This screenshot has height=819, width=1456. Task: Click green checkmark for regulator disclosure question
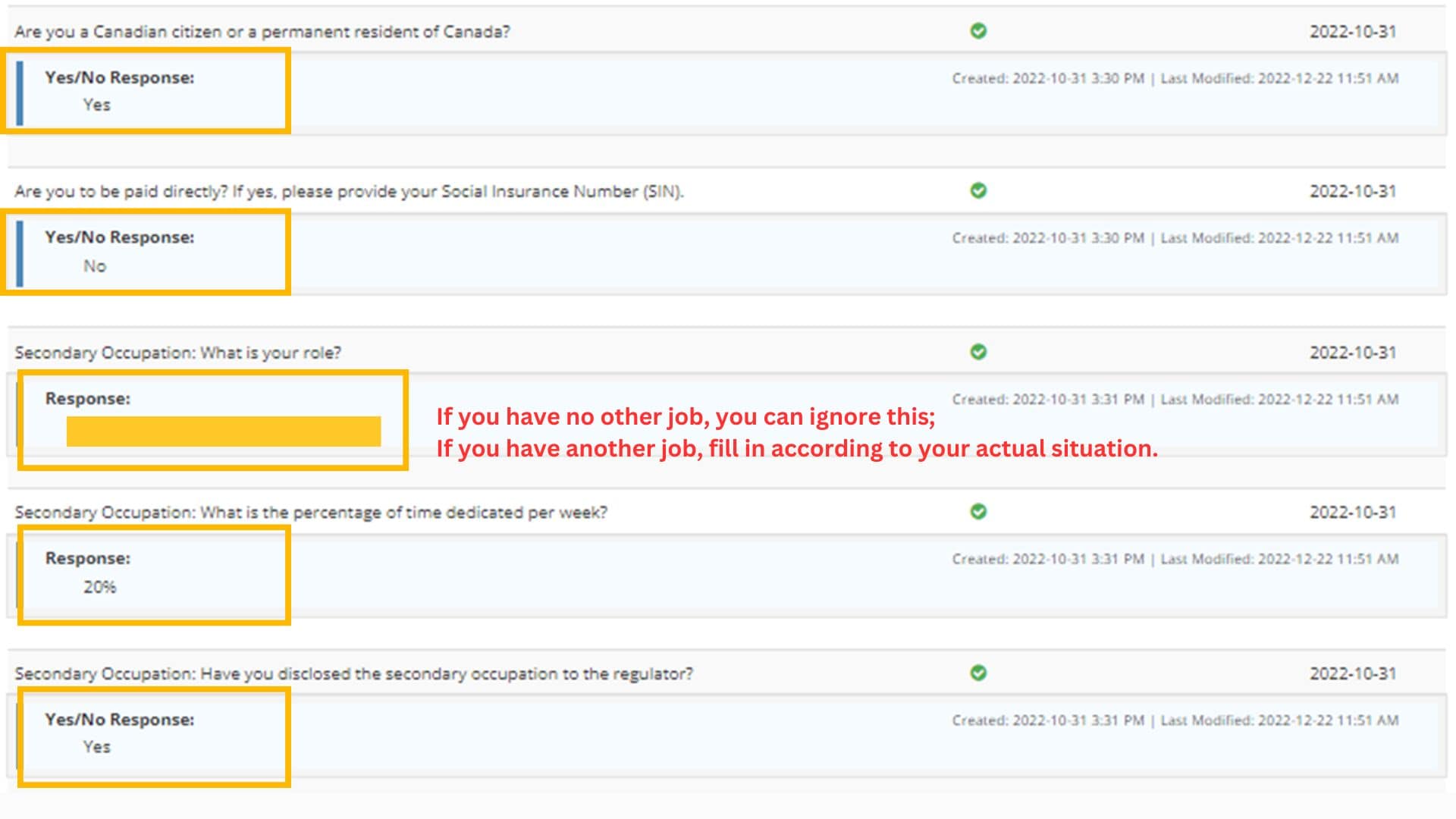click(978, 673)
